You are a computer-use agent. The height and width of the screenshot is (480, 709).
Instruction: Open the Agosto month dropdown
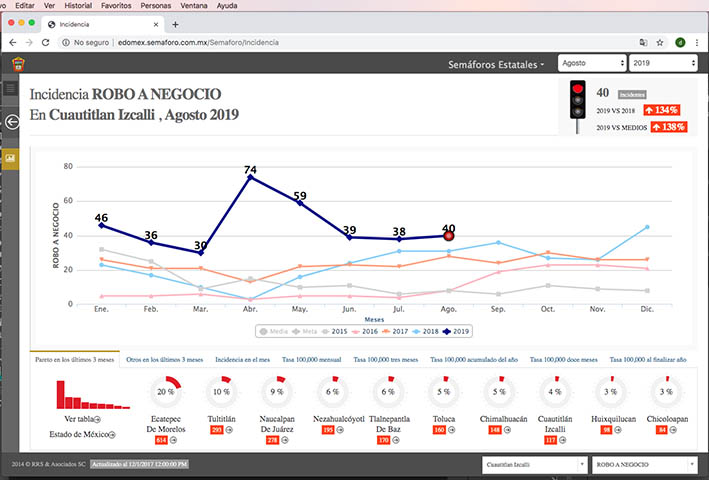point(590,63)
